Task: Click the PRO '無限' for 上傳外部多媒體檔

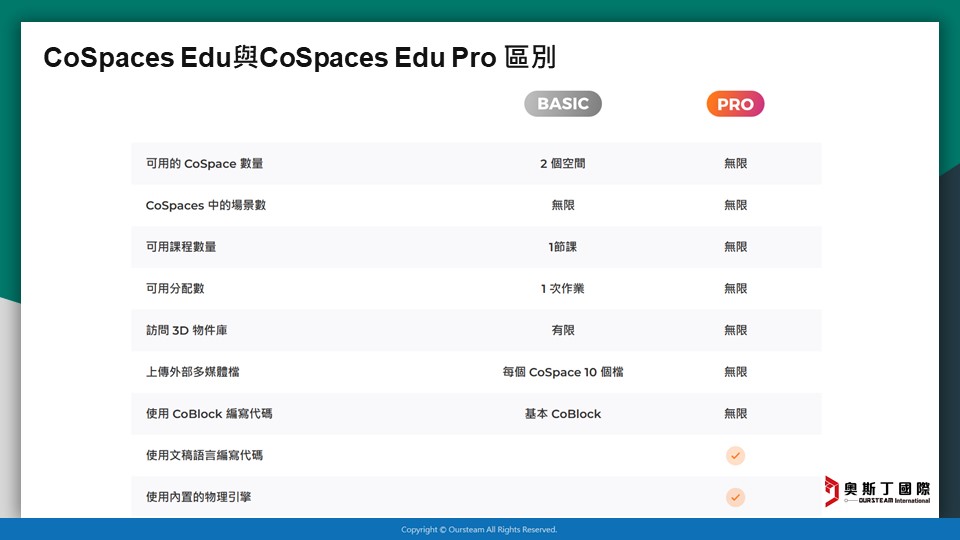Action: pos(735,372)
